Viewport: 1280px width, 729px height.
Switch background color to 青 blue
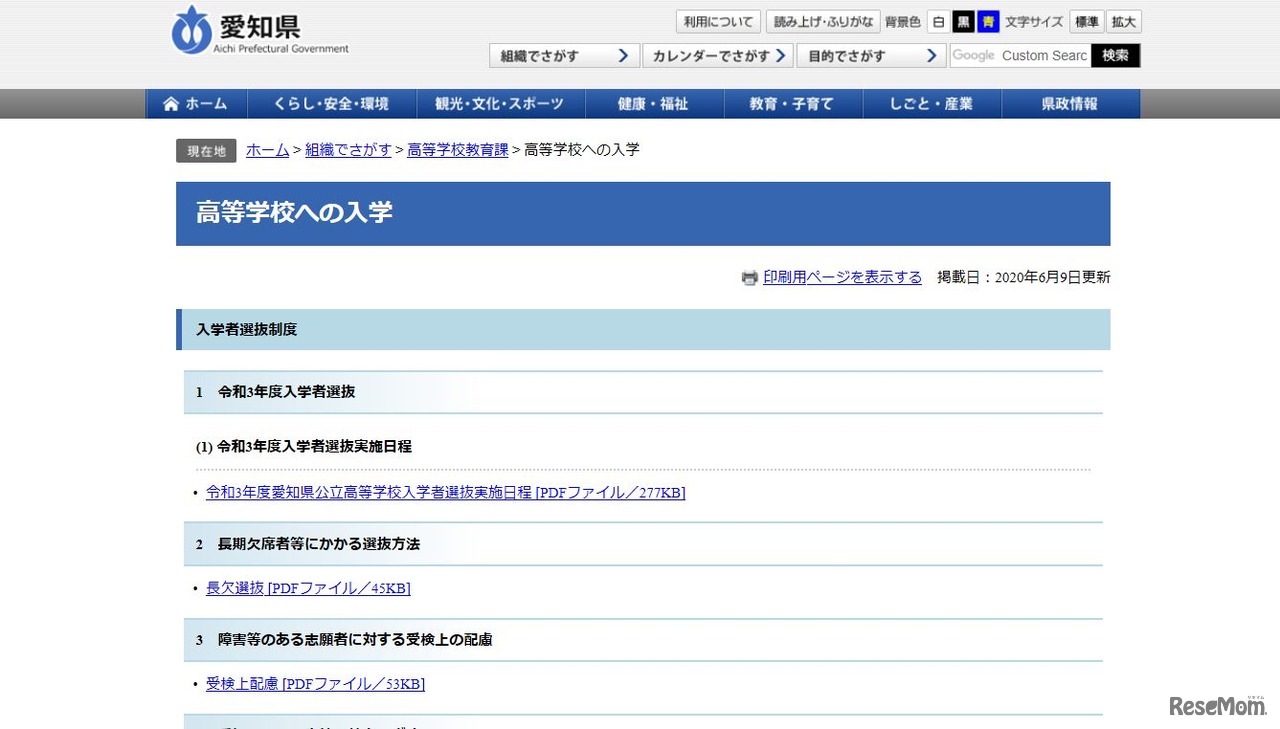point(988,21)
